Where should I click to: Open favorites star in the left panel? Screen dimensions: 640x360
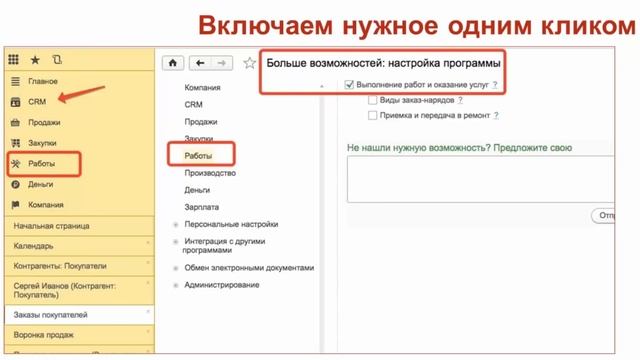coord(35,60)
